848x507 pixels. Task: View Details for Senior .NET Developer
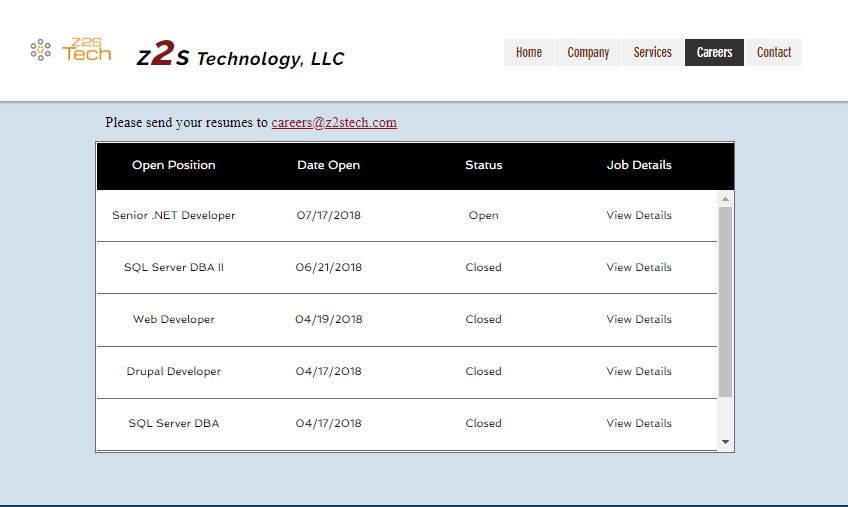pyautogui.click(x=639, y=215)
